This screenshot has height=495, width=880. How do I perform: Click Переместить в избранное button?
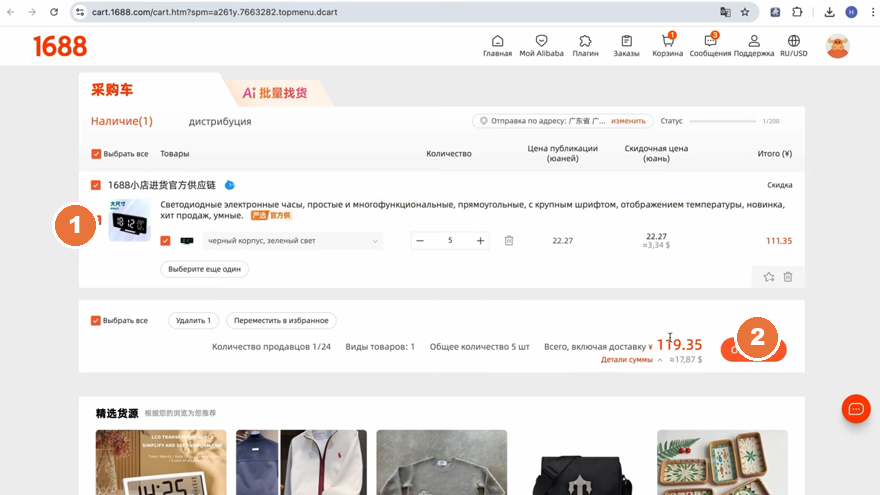pos(281,320)
